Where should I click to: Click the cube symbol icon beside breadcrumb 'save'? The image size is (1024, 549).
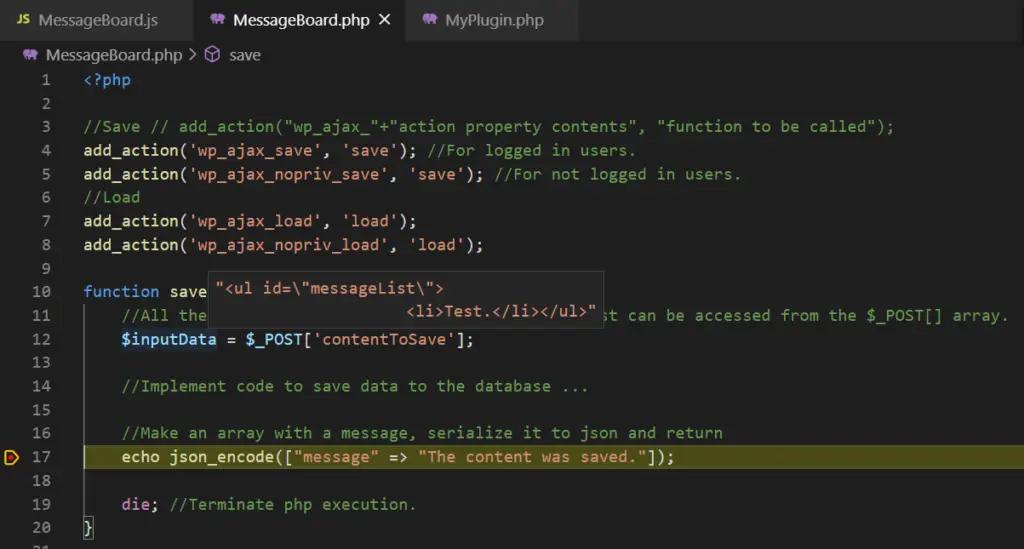pos(212,55)
